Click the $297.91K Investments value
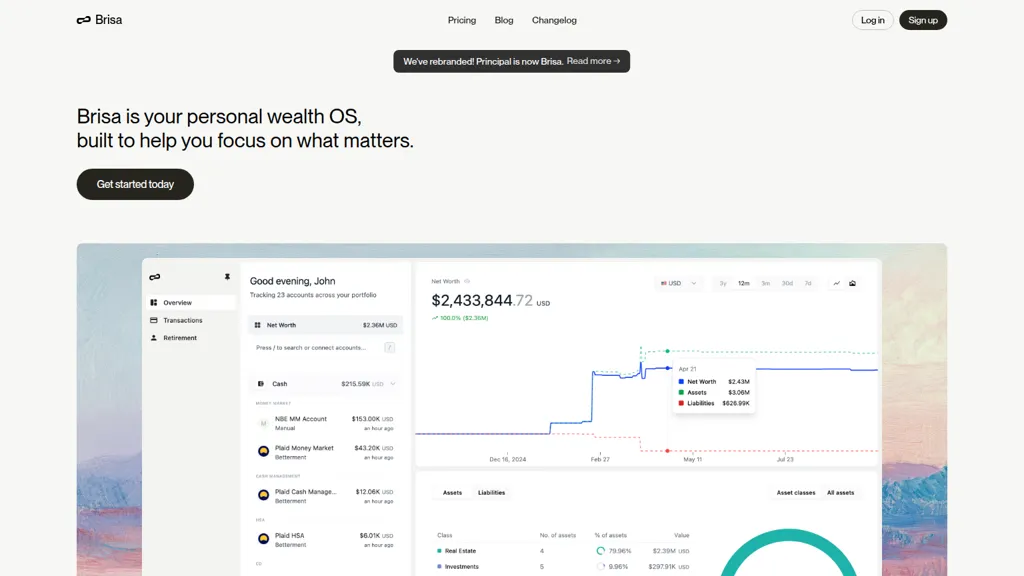 coord(669,567)
